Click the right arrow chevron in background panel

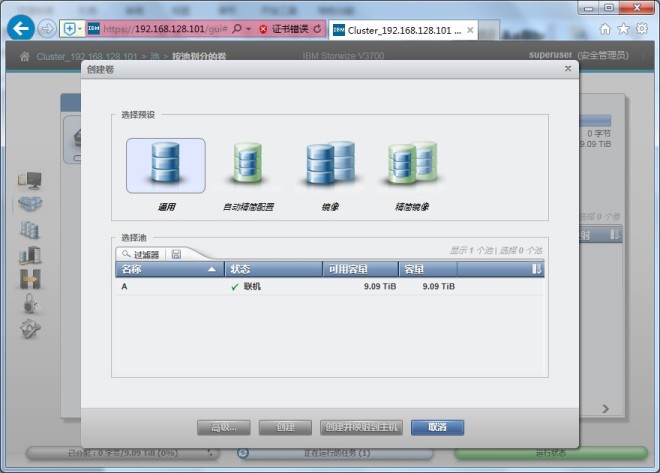click(605, 408)
